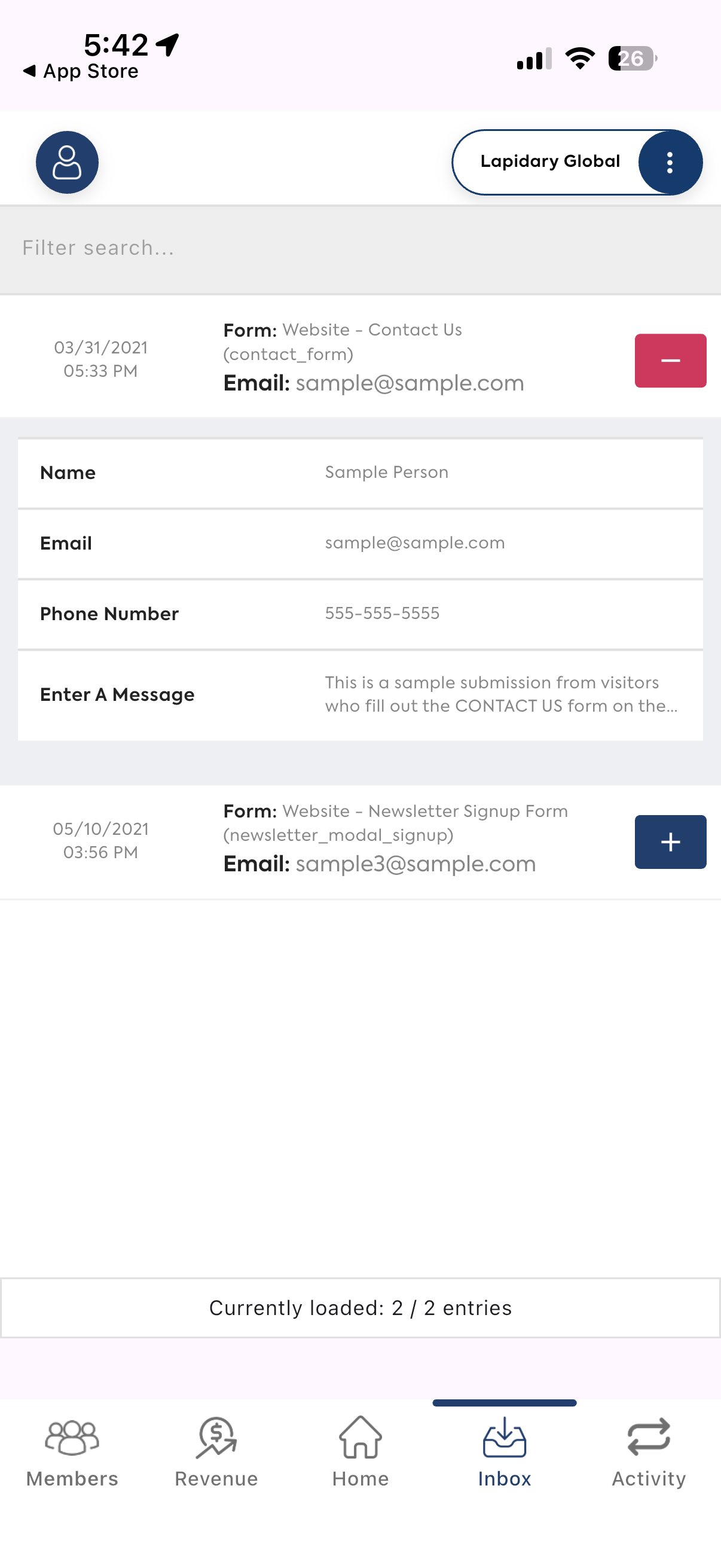Image resolution: width=721 pixels, height=1568 pixels.
Task: Tap the Currently loaded entries bar
Action: [x=360, y=1307]
